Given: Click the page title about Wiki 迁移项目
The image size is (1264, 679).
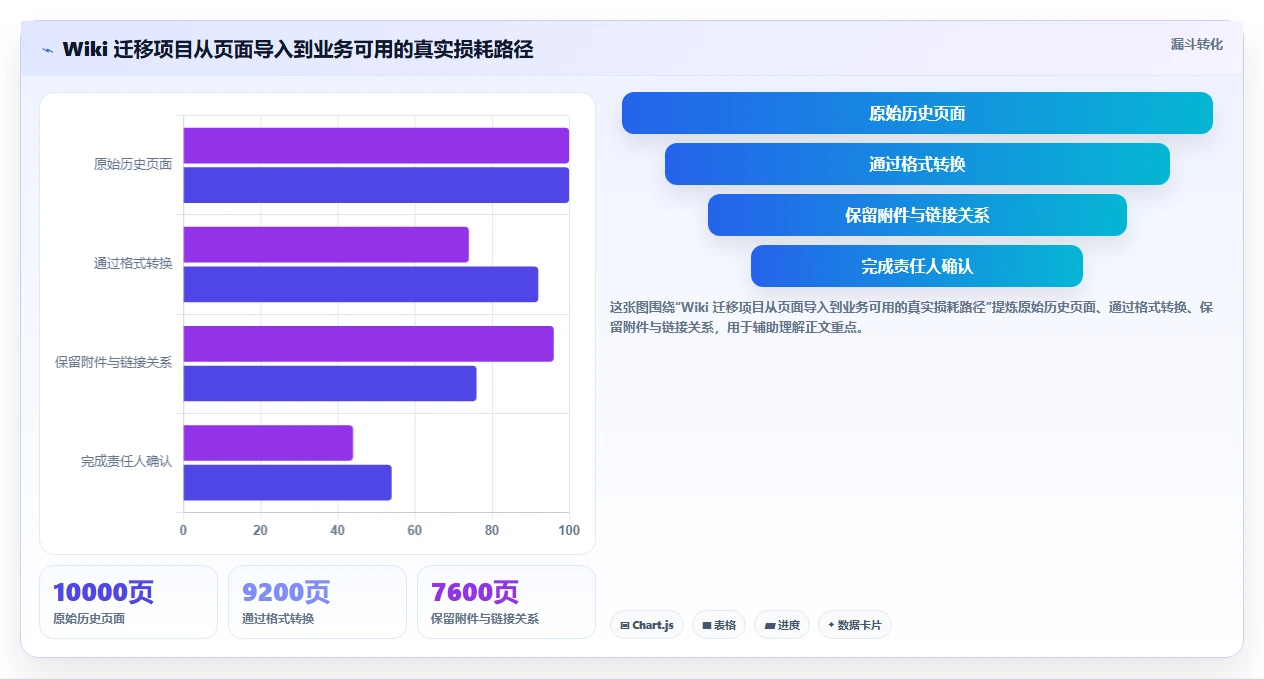Looking at the screenshot, I should pyautogui.click(x=298, y=50).
